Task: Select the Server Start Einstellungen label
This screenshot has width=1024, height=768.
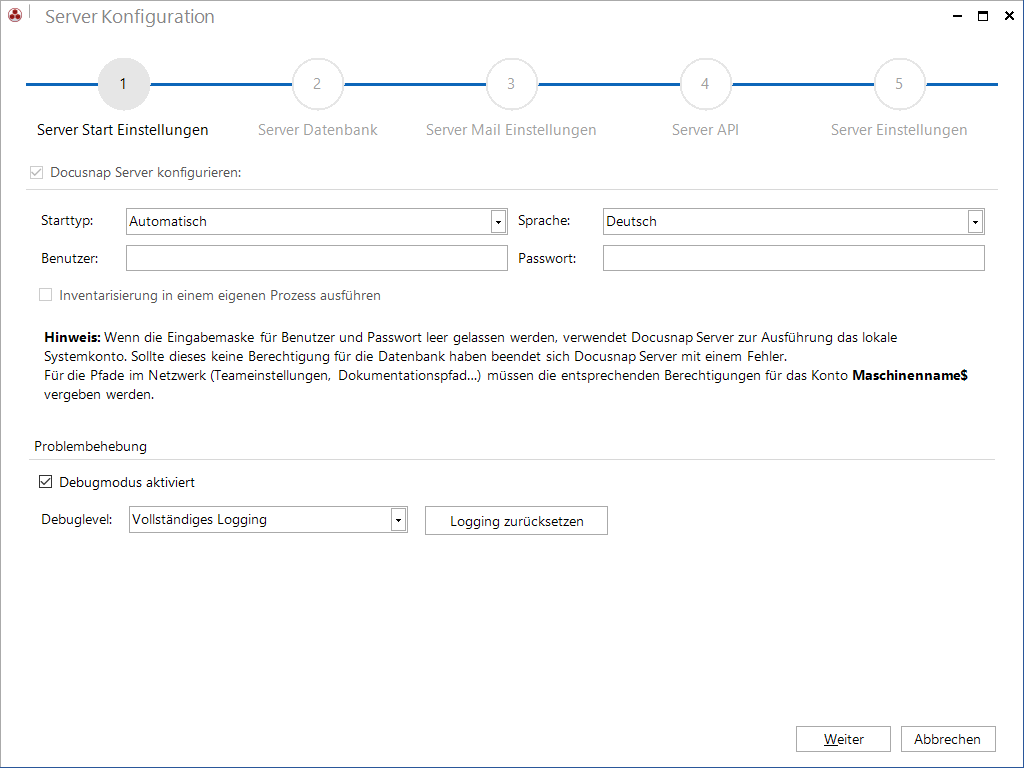Action: point(123,130)
